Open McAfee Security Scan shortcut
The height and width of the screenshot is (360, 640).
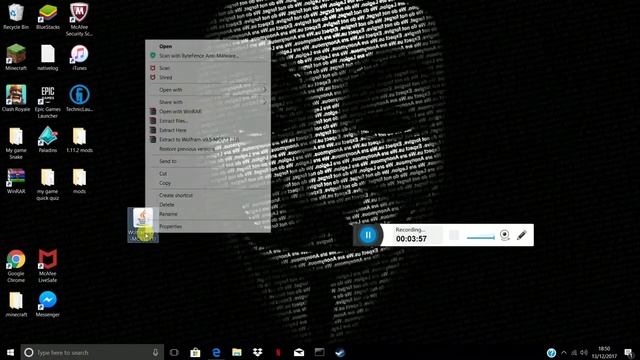click(79, 20)
